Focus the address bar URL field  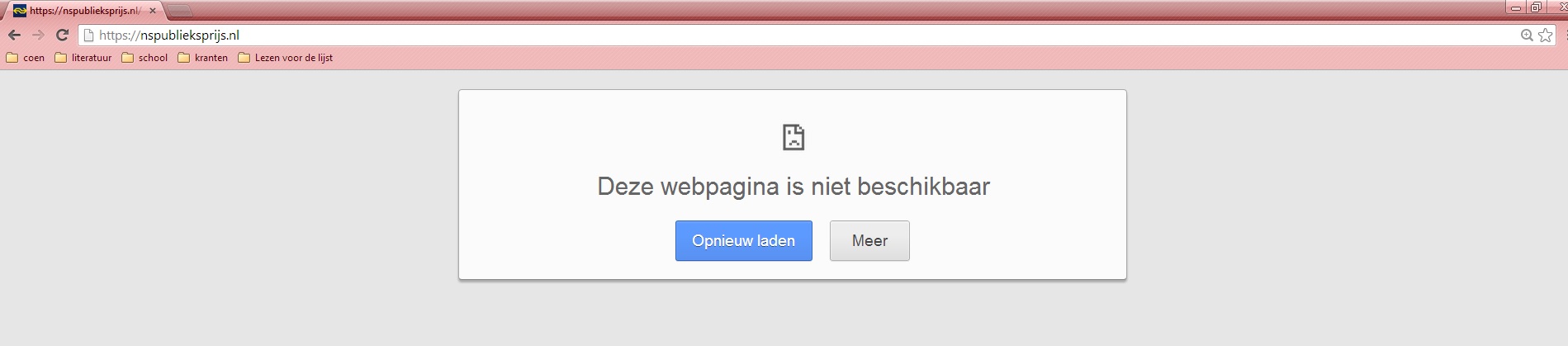(743, 36)
